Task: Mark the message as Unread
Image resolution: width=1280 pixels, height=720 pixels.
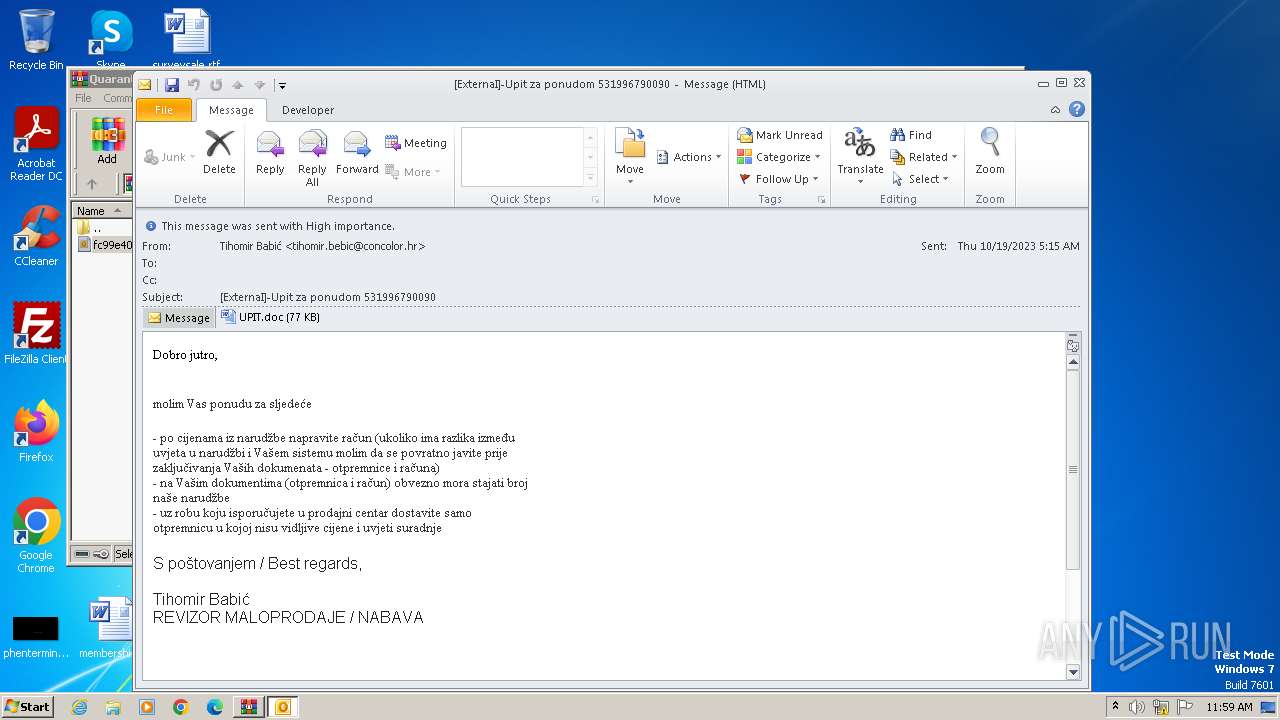Action: click(x=780, y=135)
